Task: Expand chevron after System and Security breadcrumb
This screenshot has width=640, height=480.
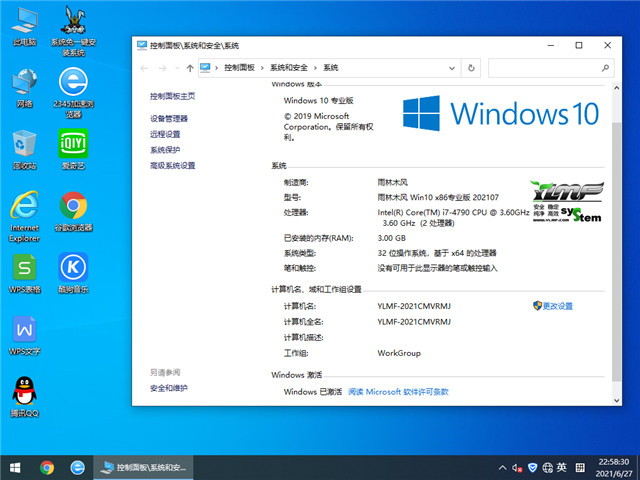Action: 316,68
